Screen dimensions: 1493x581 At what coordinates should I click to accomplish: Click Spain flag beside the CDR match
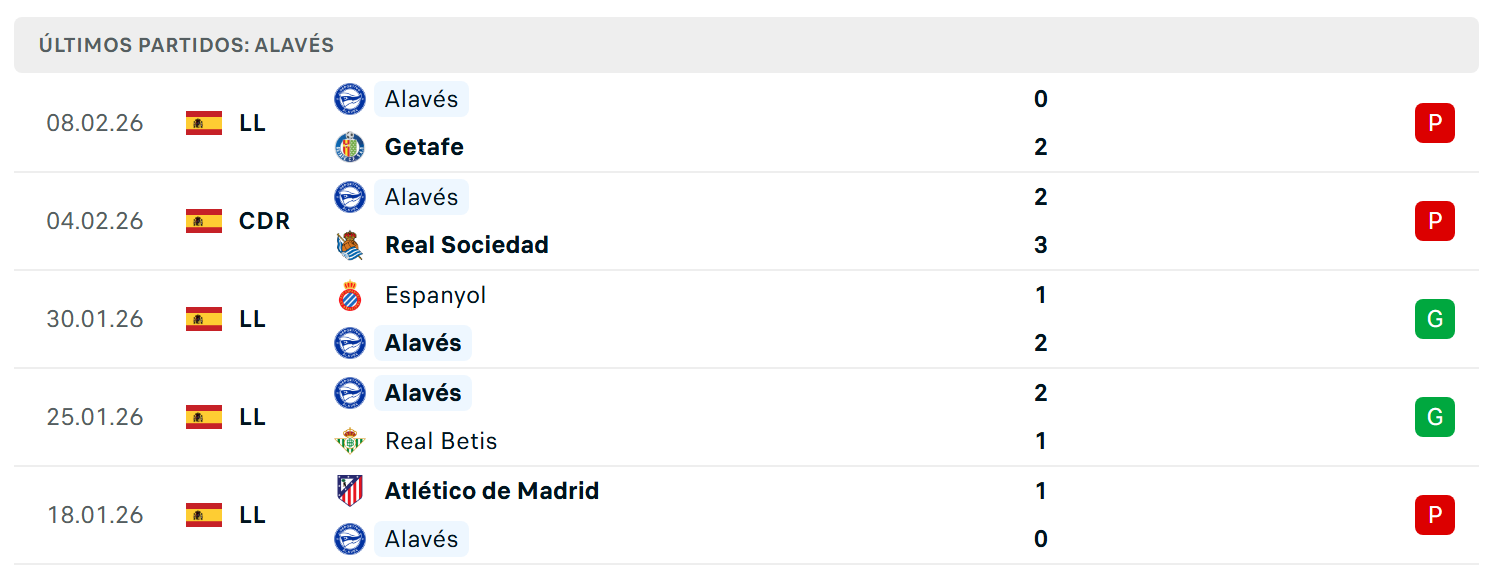204,221
